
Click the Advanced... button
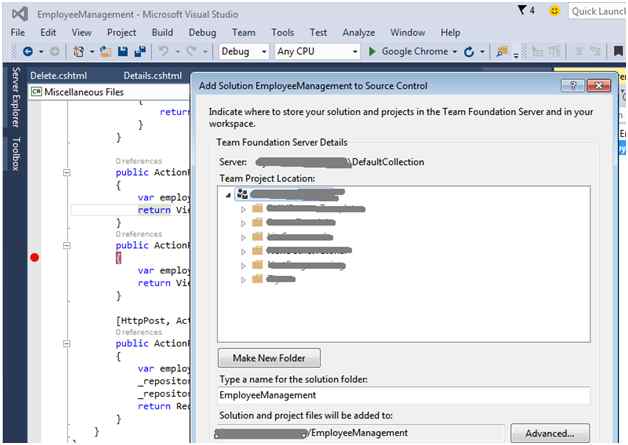click(x=550, y=433)
